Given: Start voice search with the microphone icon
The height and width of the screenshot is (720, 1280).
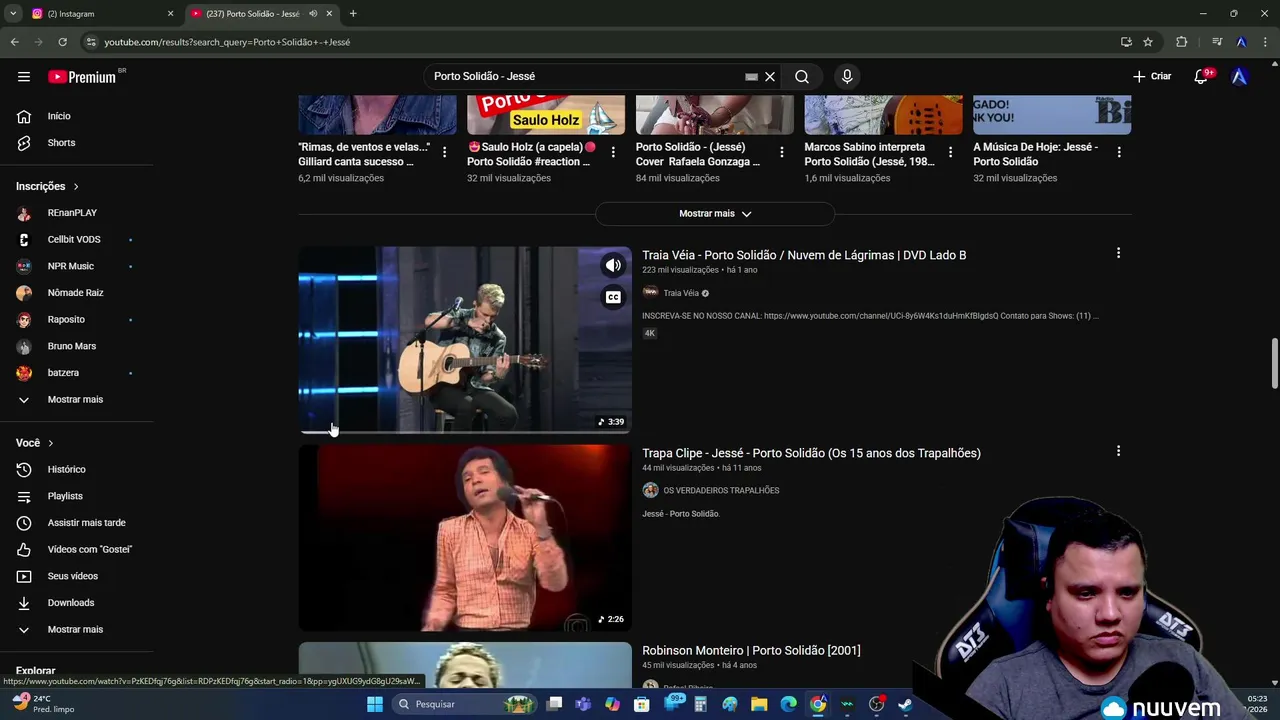Looking at the screenshot, I should coord(847,77).
